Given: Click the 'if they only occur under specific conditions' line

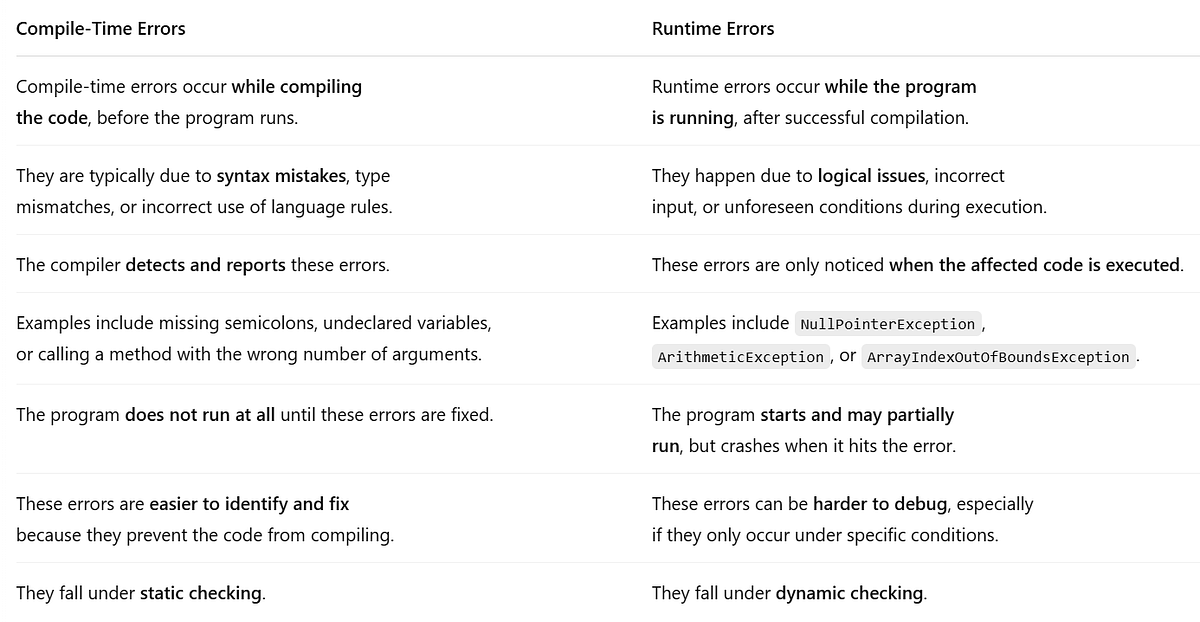Looking at the screenshot, I should (825, 535).
